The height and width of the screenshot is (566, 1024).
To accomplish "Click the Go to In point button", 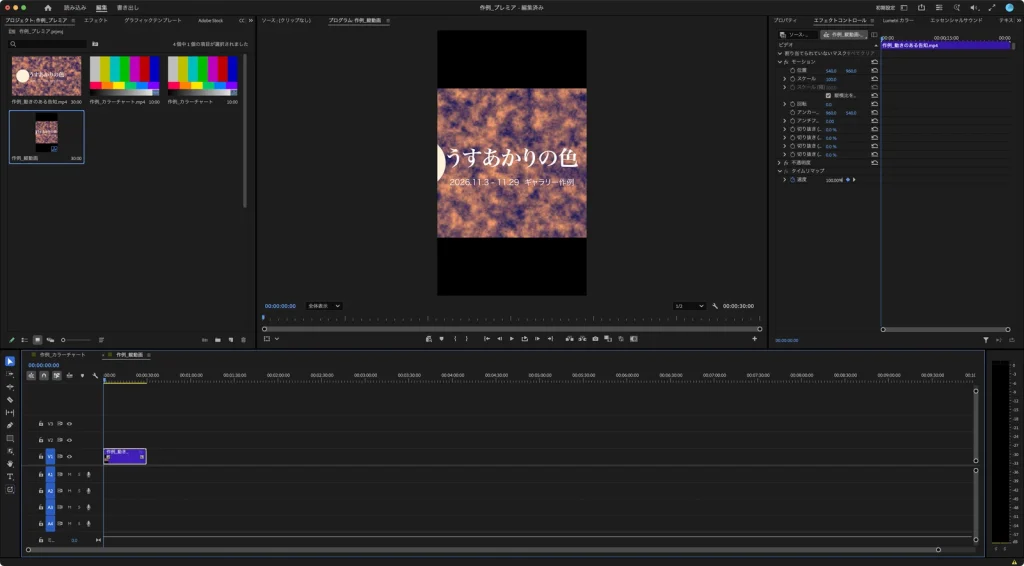I will tap(487, 339).
